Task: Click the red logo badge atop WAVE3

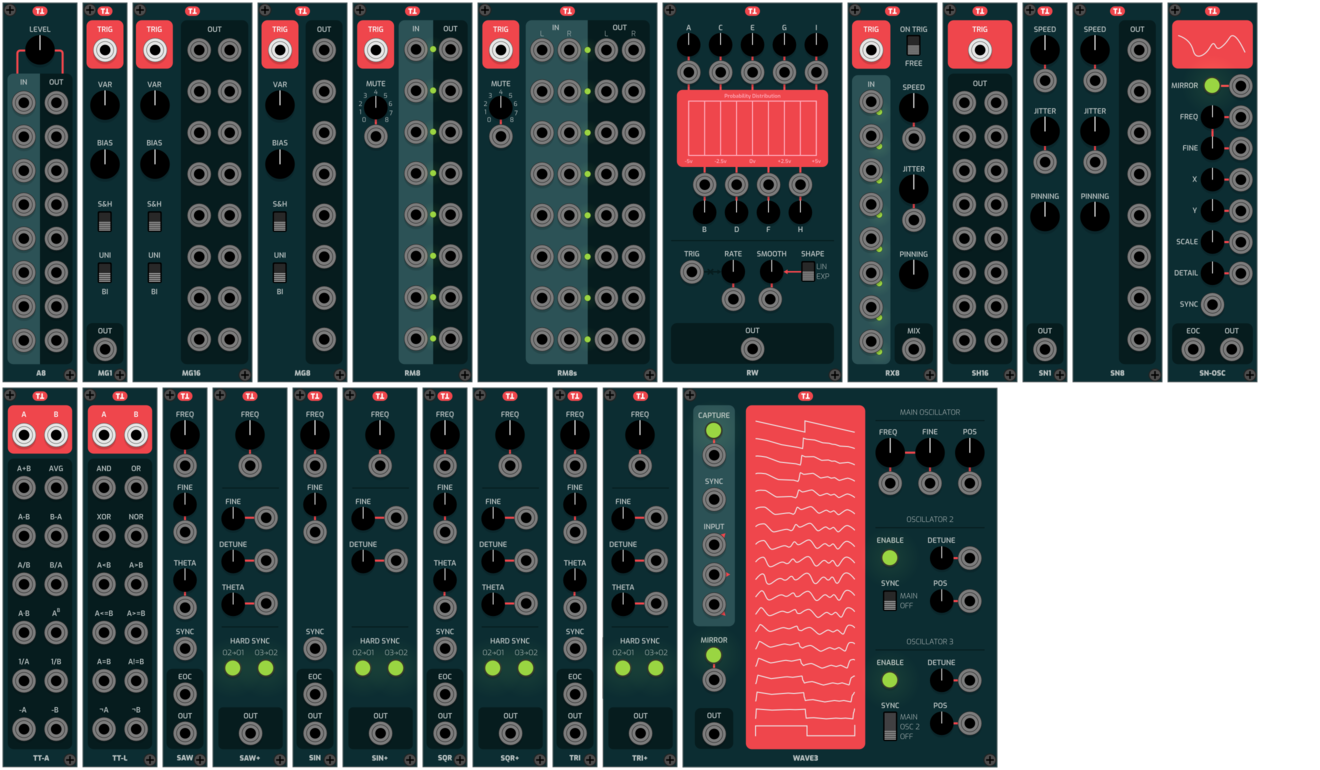Action: click(x=805, y=396)
